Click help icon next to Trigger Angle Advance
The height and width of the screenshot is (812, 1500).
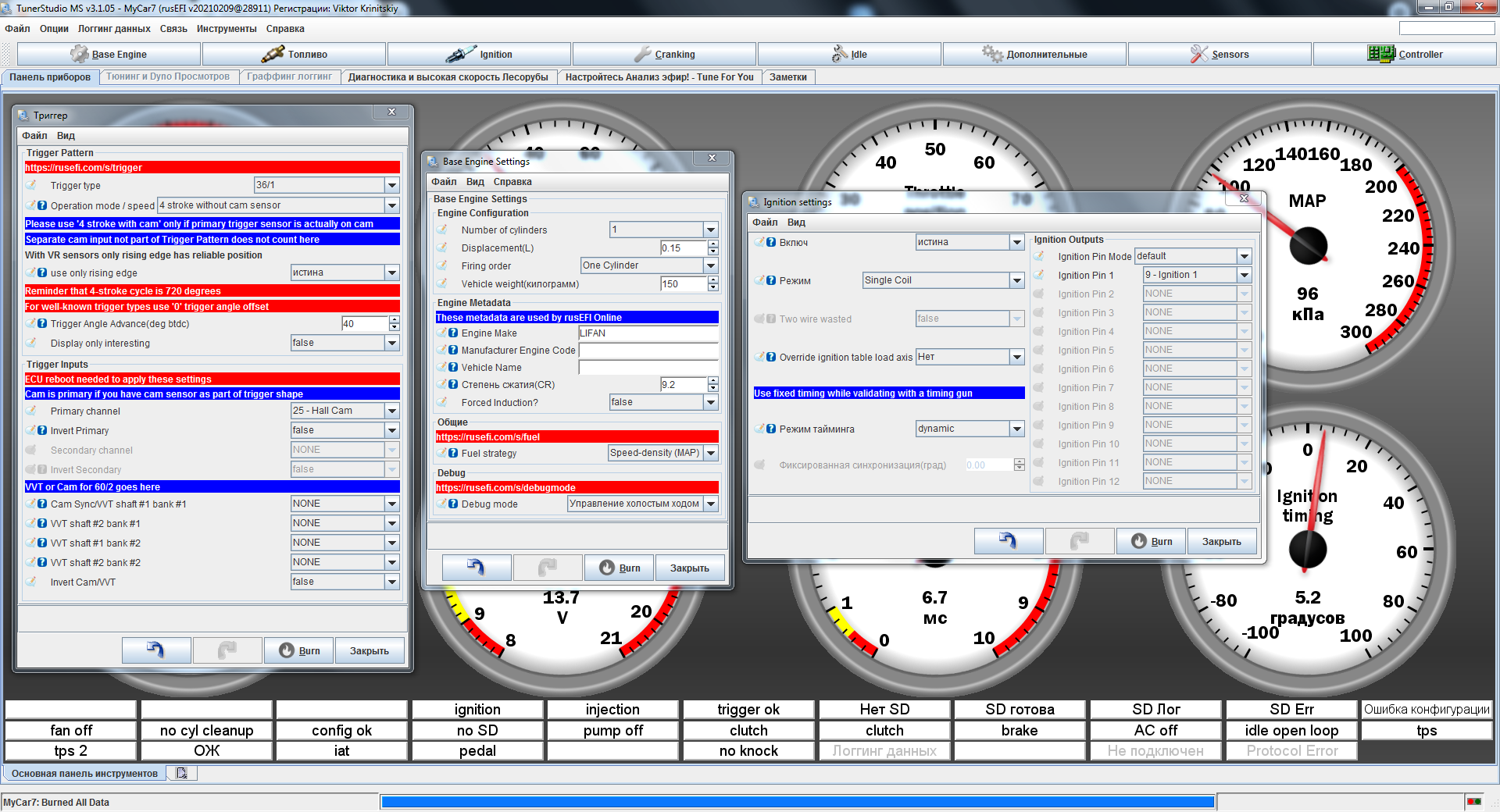click(42, 323)
